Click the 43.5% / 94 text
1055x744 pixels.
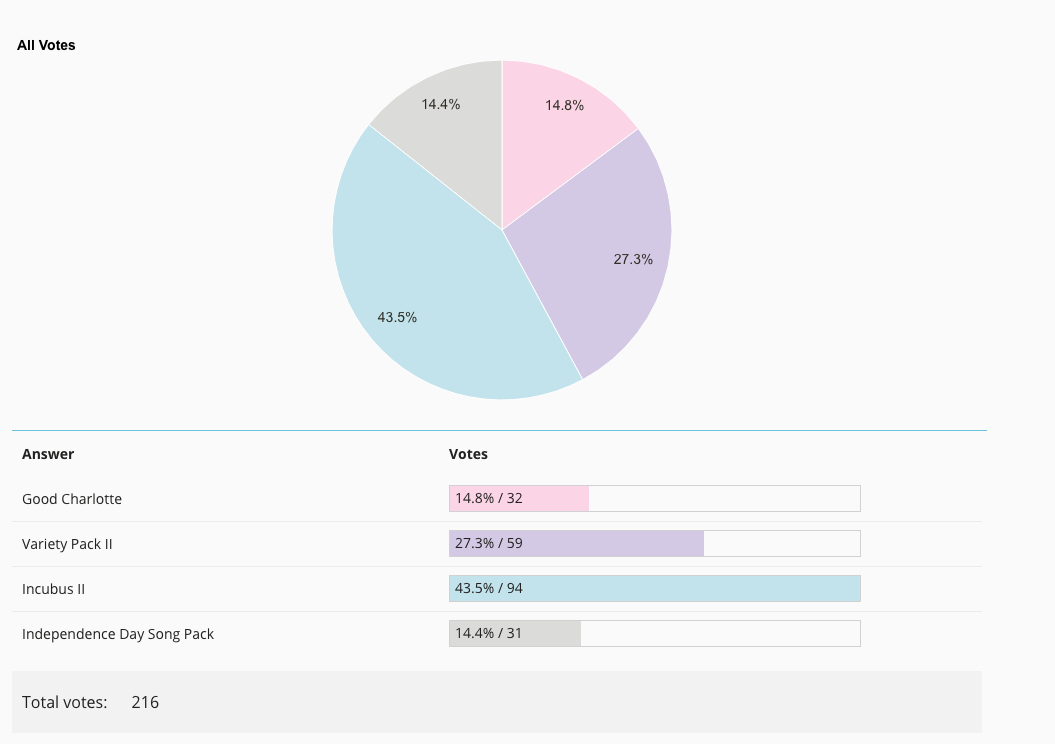pyautogui.click(x=488, y=589)
